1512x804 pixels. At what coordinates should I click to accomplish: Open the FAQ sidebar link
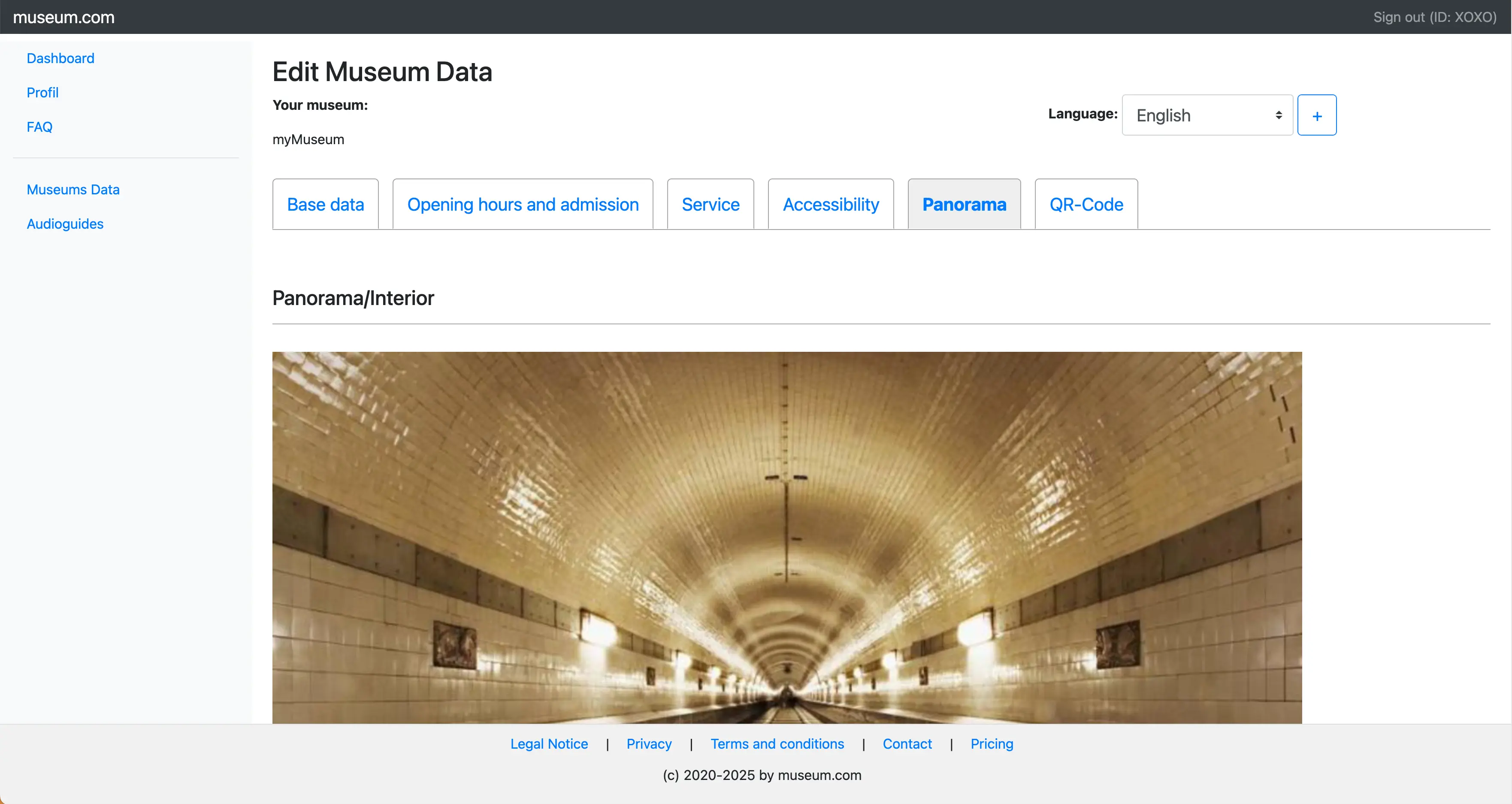(39, 127)
